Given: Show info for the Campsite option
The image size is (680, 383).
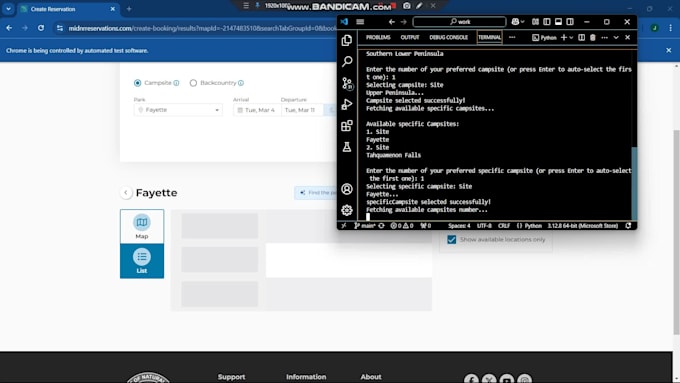Looking at the screenshot, I should click(x=177, y=83).
